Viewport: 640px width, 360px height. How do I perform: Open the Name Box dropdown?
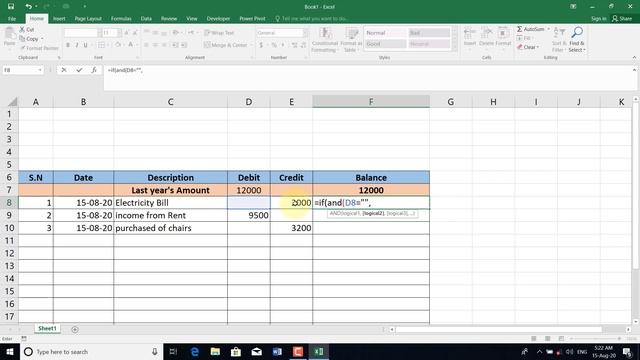[x=40, y=70]
